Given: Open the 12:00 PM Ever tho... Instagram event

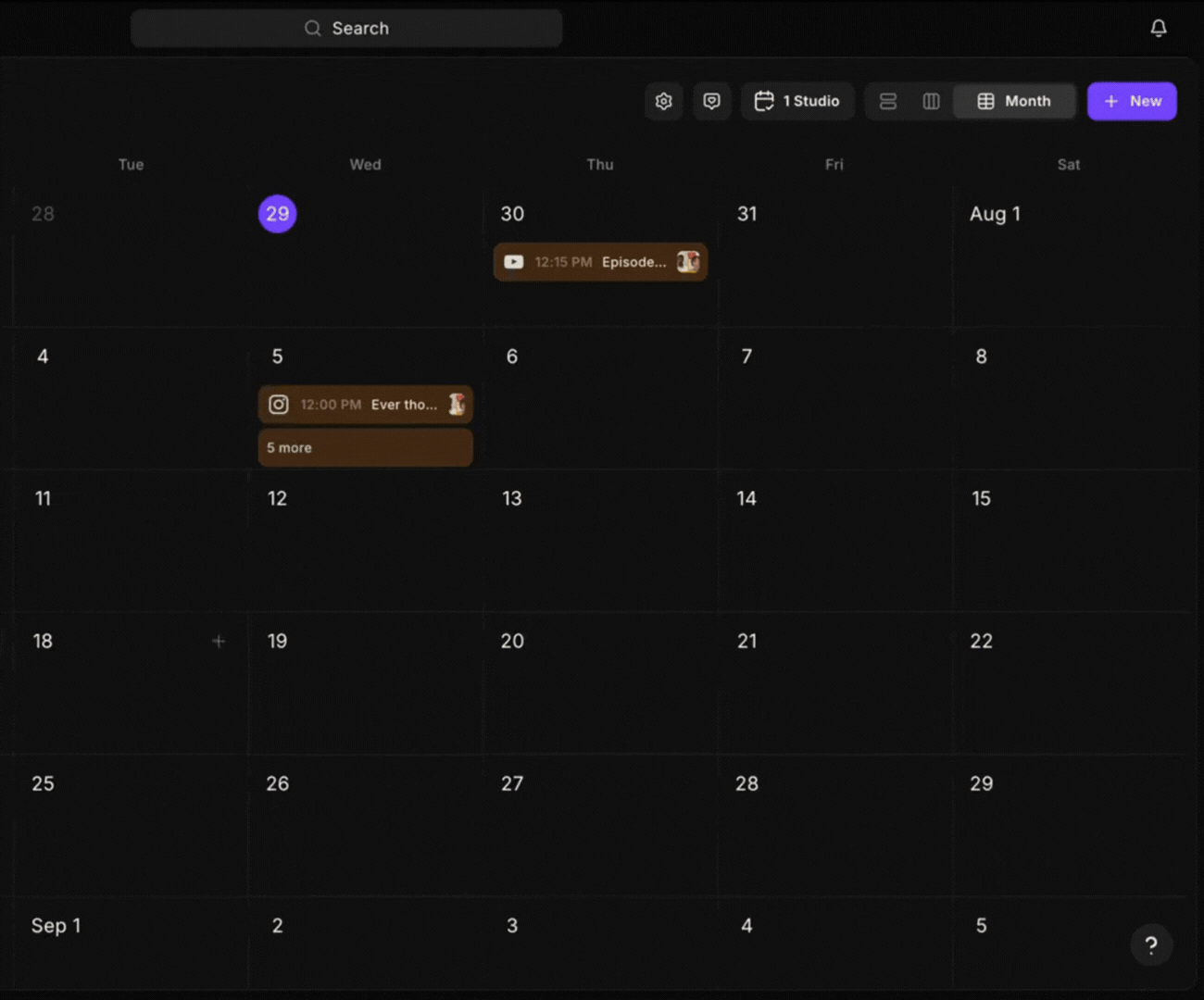Looking at the screenshot, I should click(365, 405).
